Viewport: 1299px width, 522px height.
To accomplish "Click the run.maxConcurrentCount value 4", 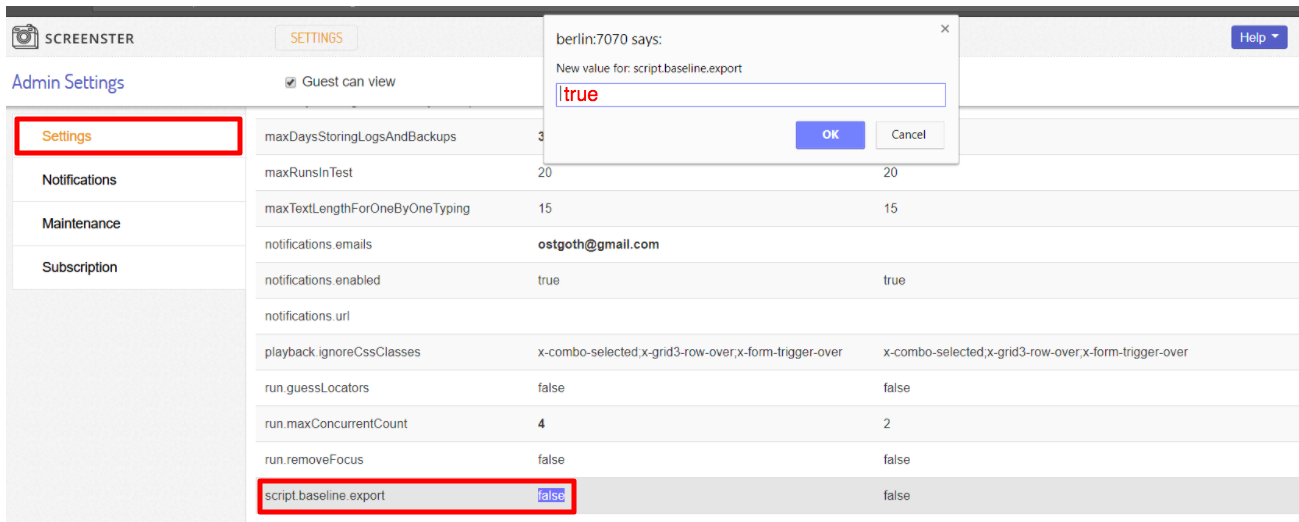I will point(541,424).
